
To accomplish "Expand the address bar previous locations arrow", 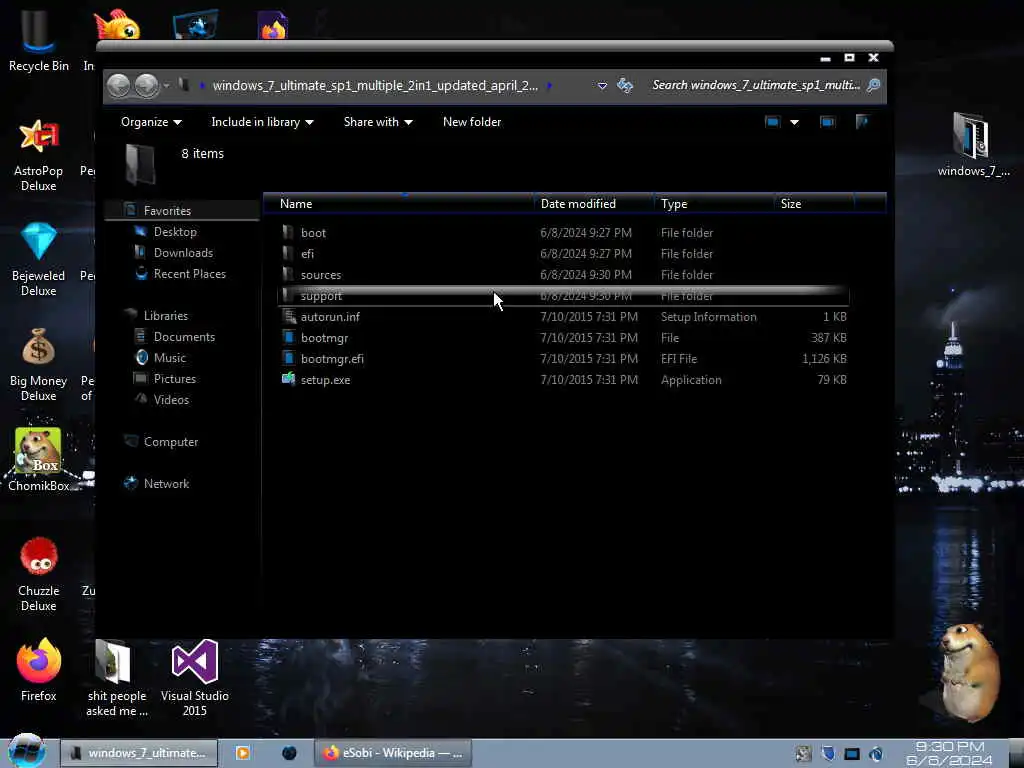I will [602, 86].
